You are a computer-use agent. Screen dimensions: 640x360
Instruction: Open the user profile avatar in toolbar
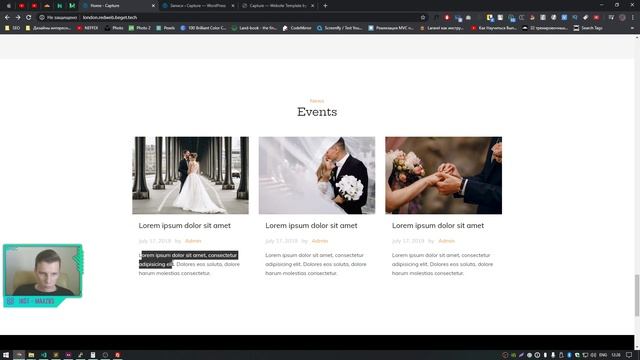(622, 18)
